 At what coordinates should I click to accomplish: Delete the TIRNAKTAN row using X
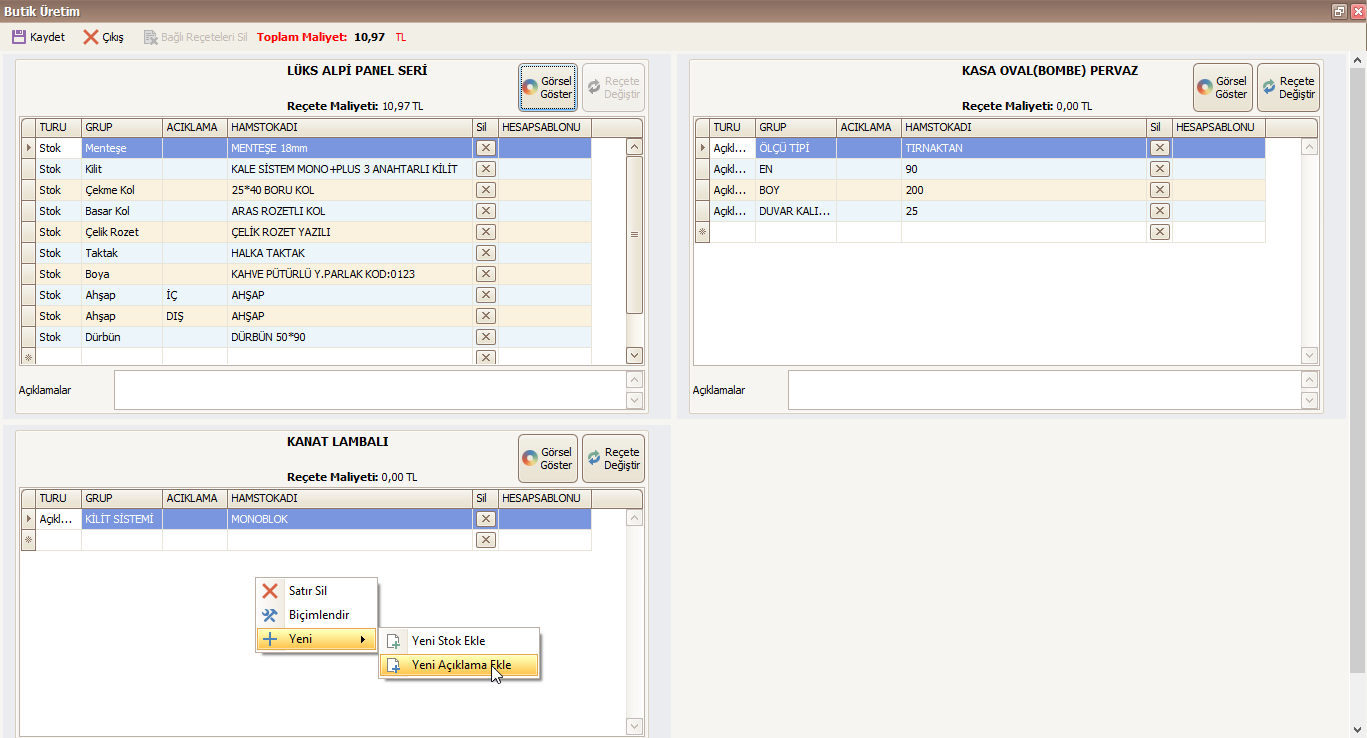(x=1159, y=148)
